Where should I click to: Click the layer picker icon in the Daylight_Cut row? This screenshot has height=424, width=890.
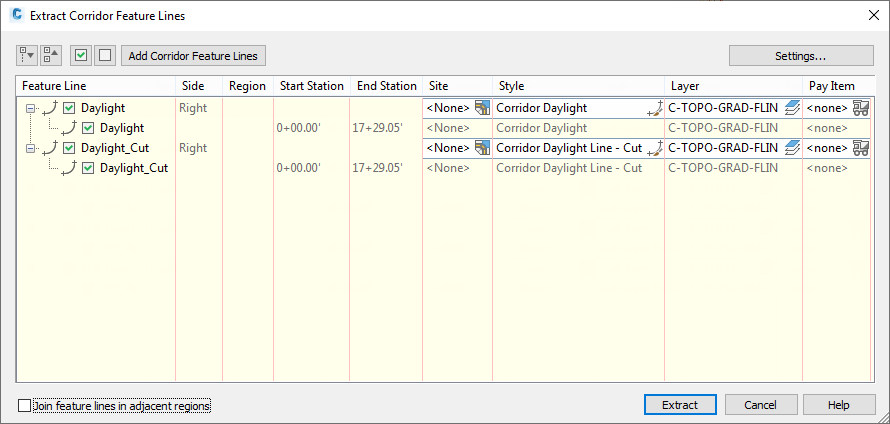pyautogui.click(x=793, y=148)
